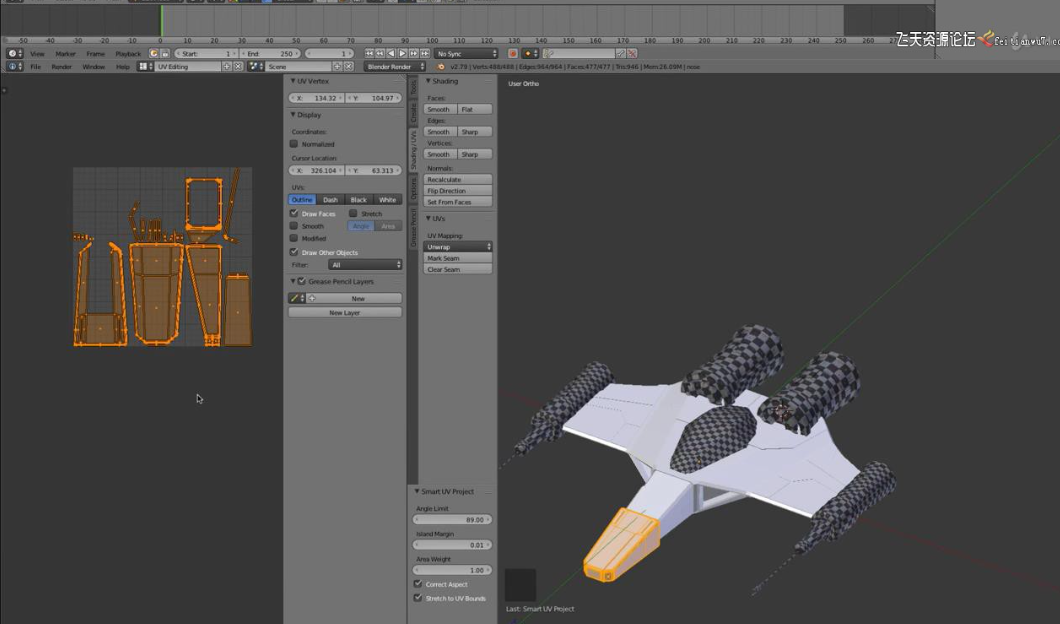Click the Angle Limit slider field
1060x624 pixels.
(453, 520)
